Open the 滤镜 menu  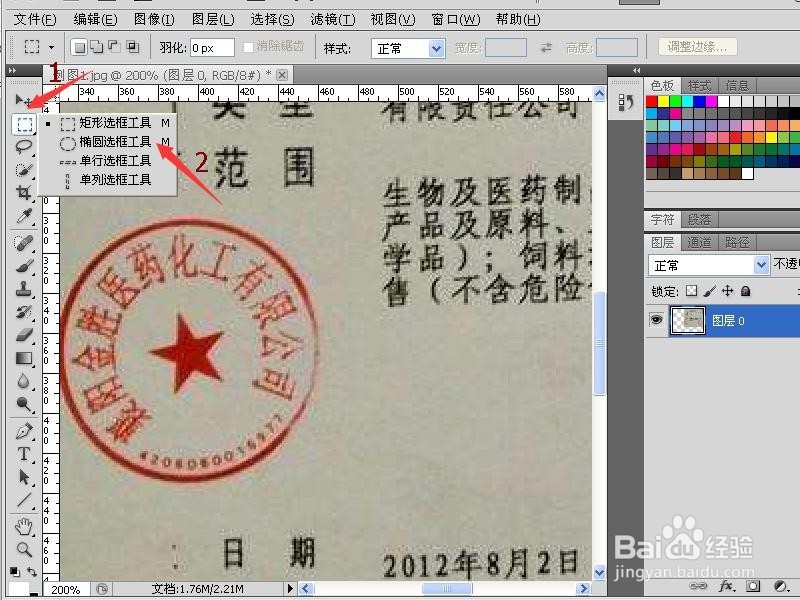[x=333, y=19]
